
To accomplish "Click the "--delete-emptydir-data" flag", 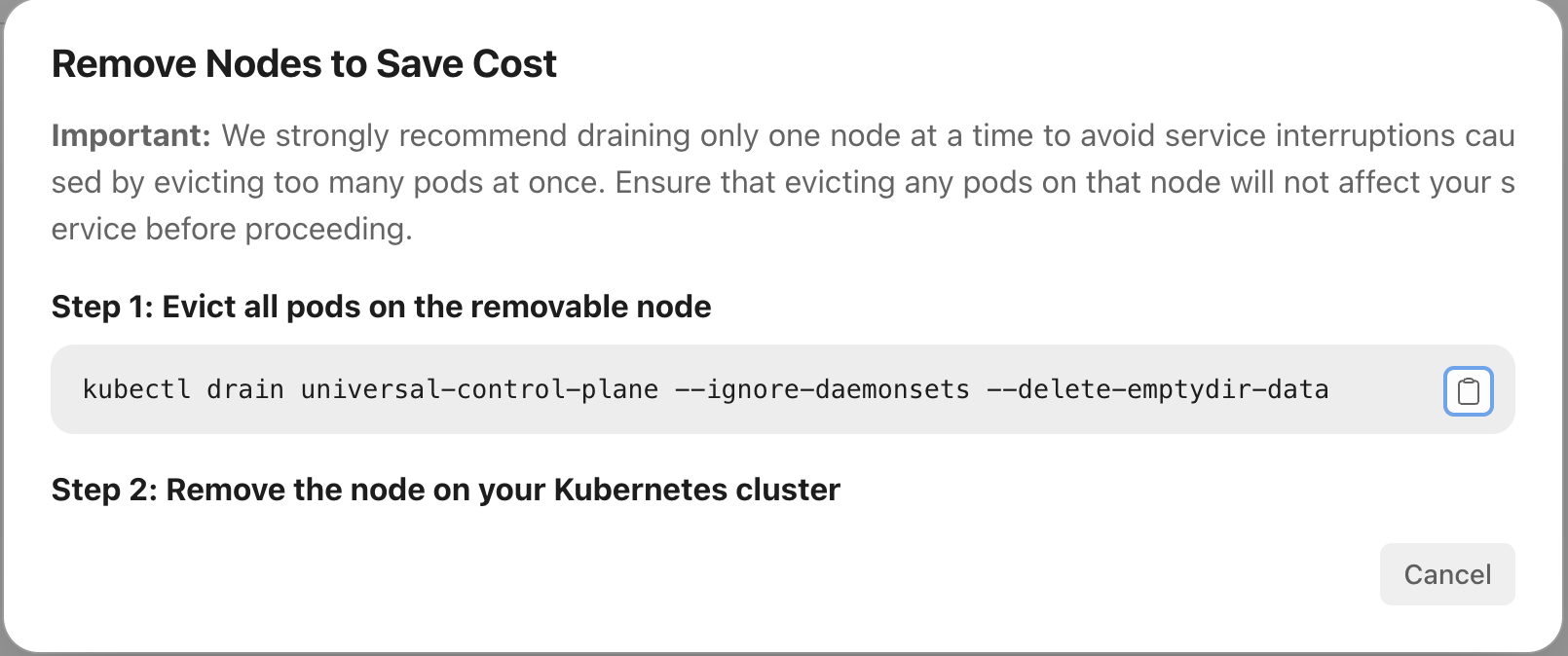I will tap(1158, 390).
